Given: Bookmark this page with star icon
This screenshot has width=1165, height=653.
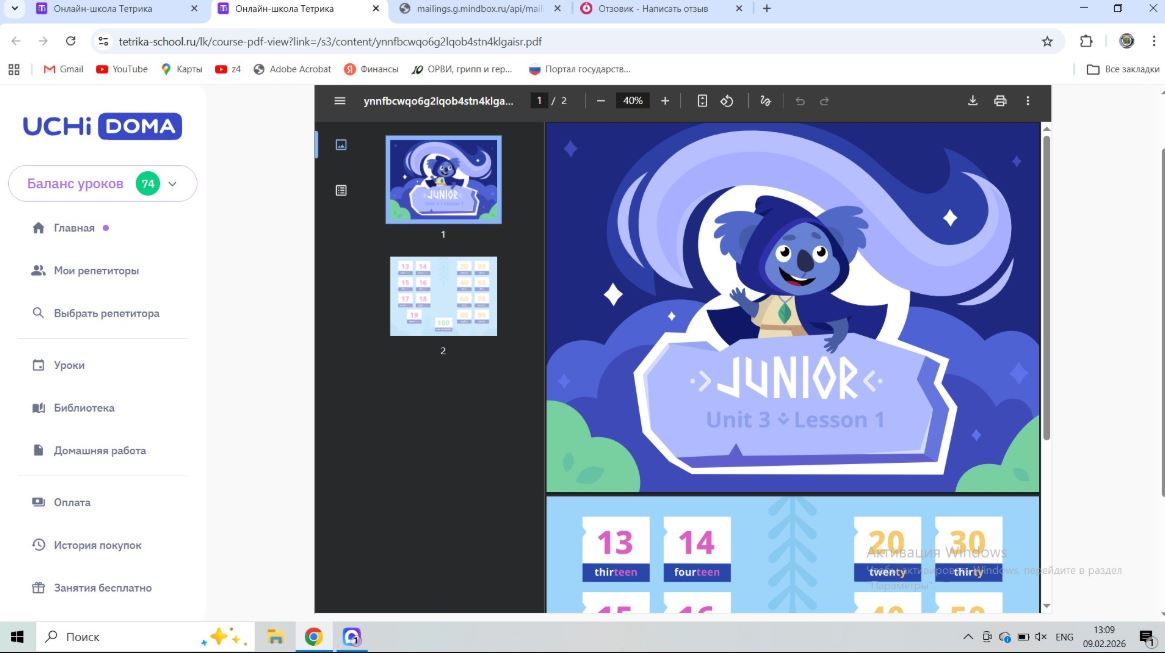Looking at the screenshot, I should [x=1047, y=42].
